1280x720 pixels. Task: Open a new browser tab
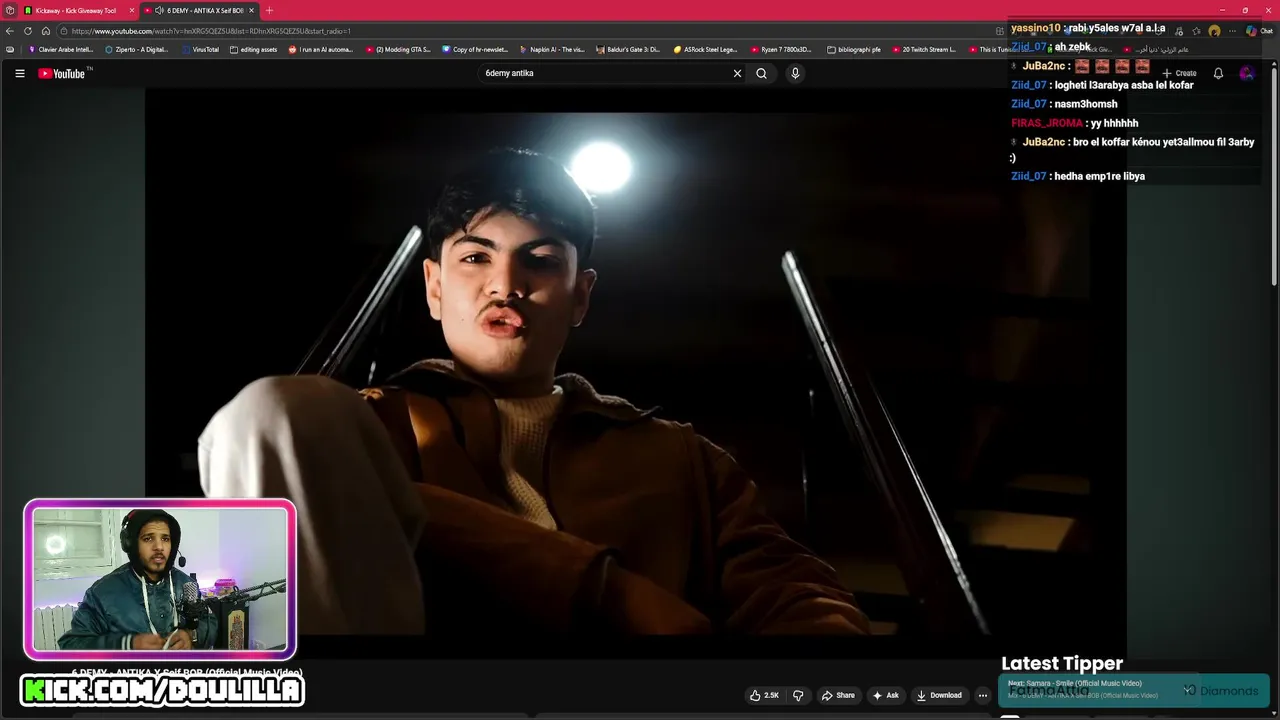pyautogui.click(x=269, y=10)
